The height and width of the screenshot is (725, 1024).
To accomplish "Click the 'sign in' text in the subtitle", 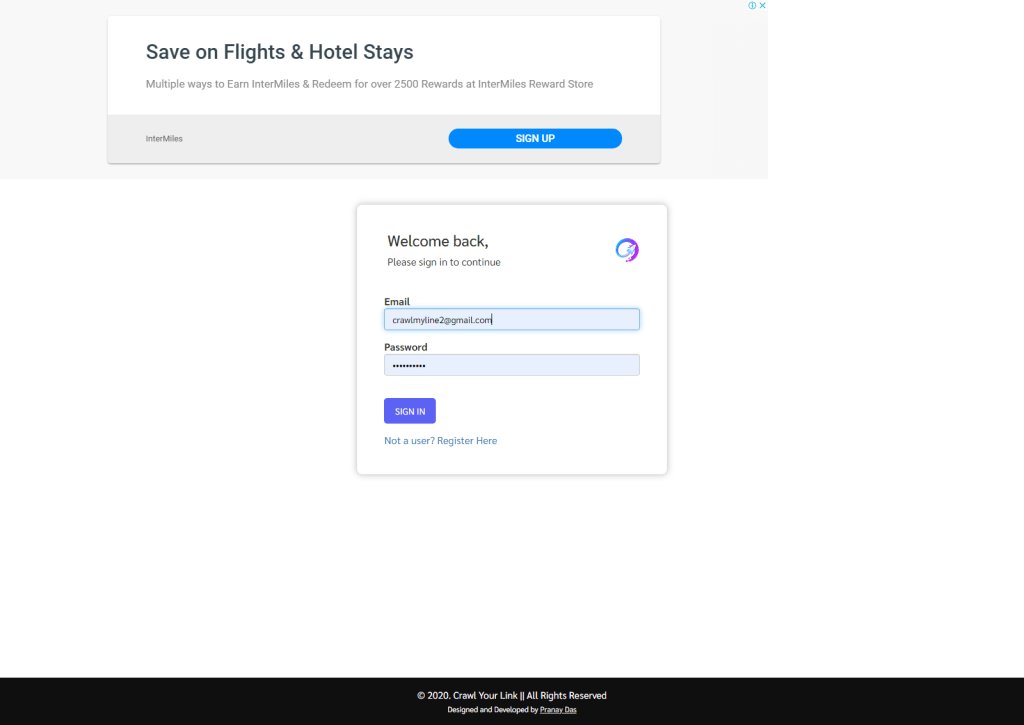I will pyautogui.click(x=433, y=262).
